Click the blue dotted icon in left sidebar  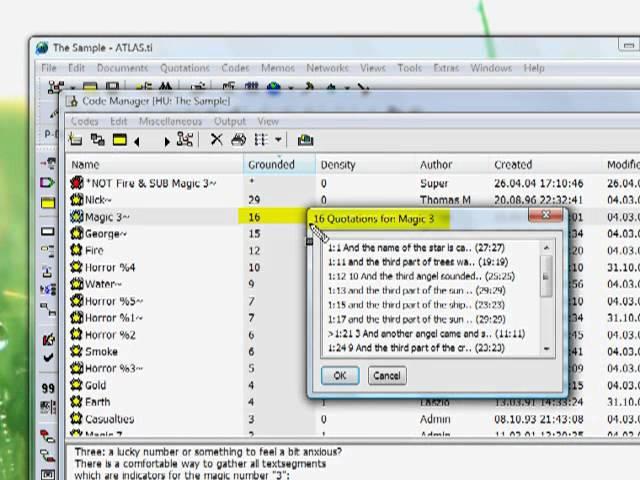click(48, 290)
